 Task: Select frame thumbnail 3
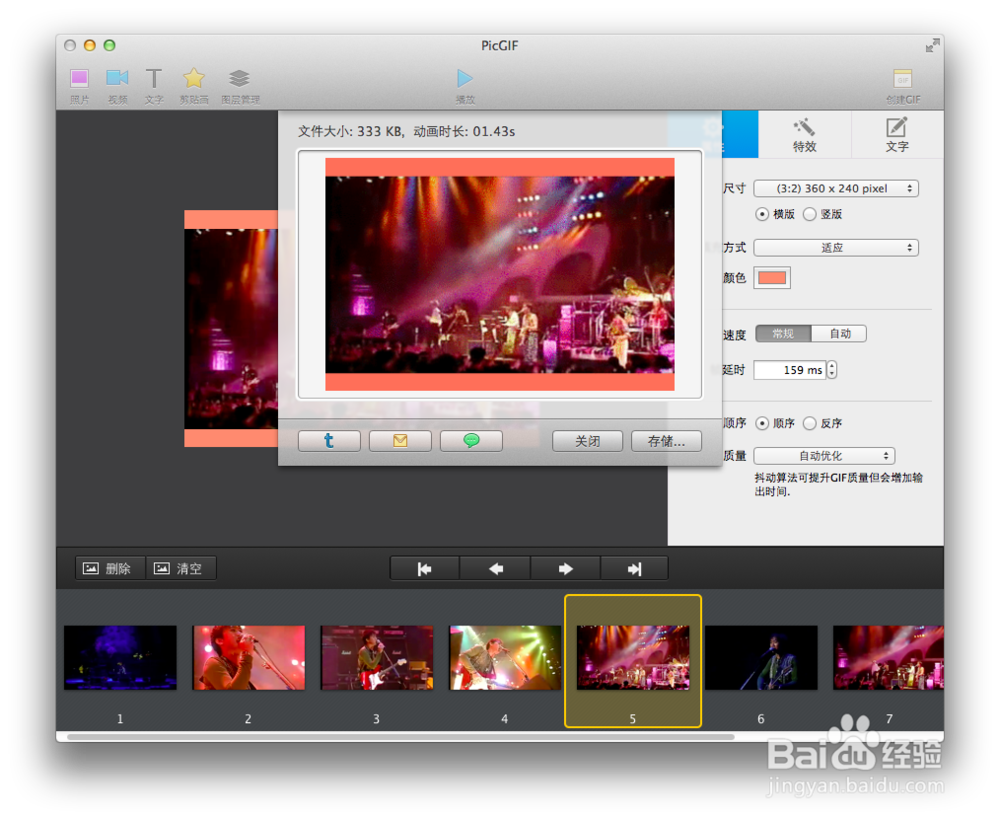point(377,657)
